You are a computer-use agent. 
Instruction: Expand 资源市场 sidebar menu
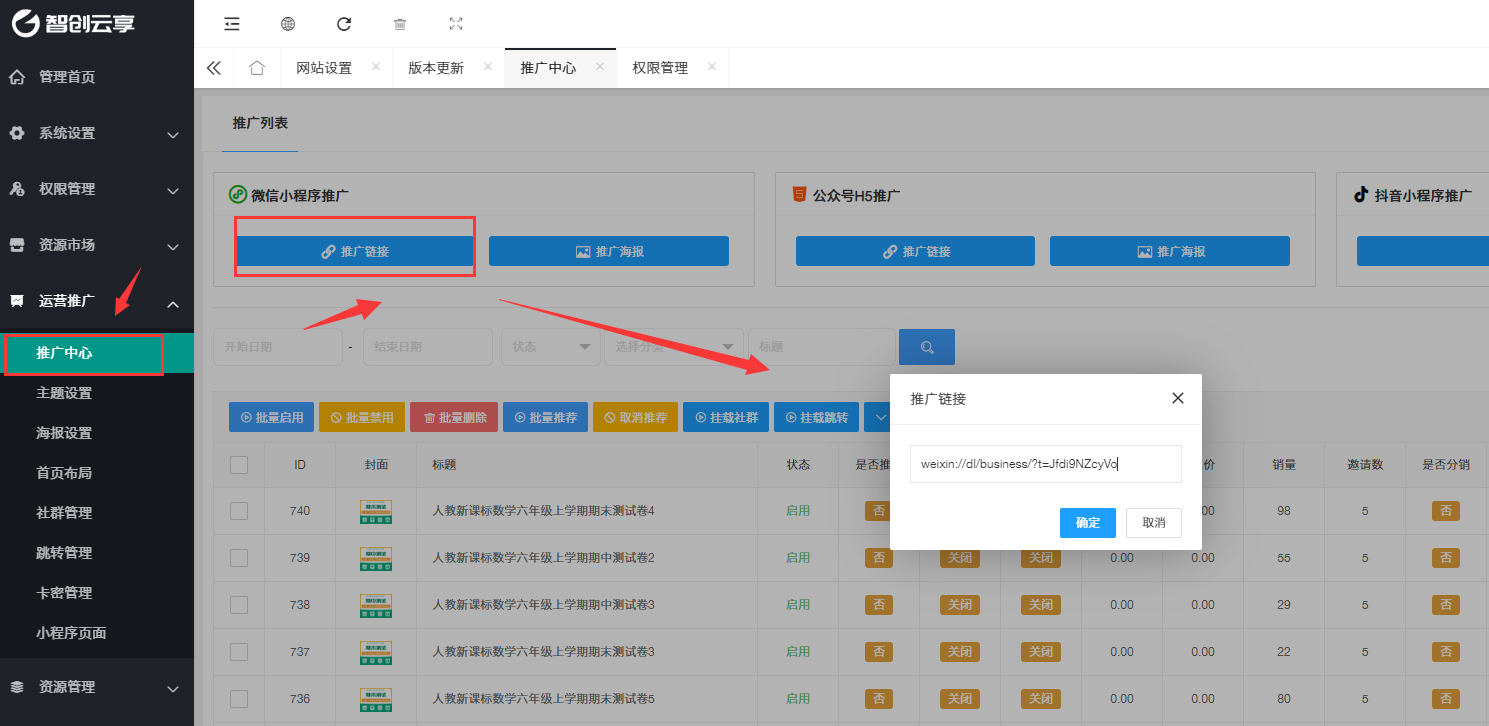[97, 245]
